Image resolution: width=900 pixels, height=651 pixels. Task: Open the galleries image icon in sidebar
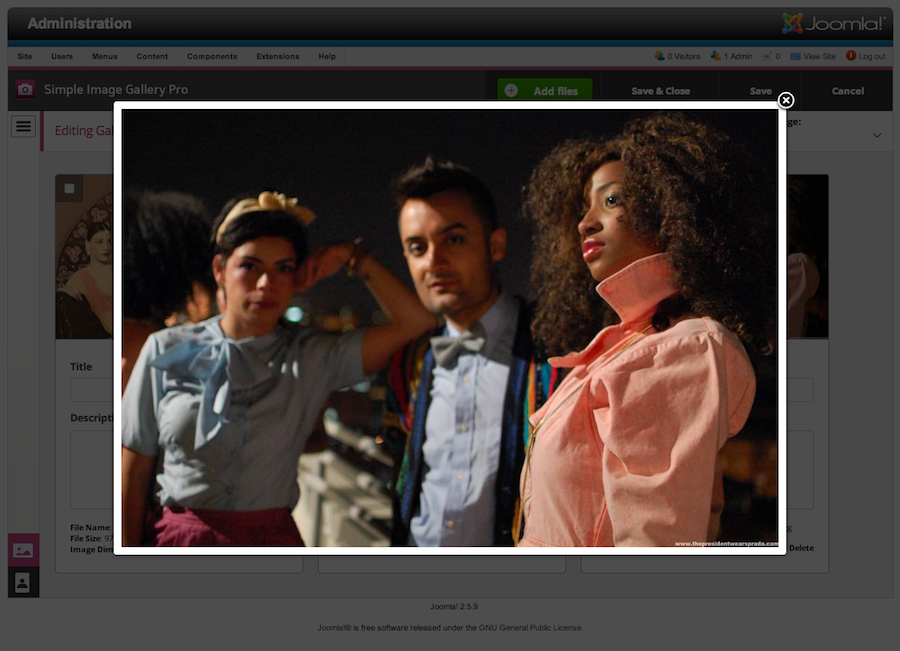pyautogui.click(x=23, y=551)
